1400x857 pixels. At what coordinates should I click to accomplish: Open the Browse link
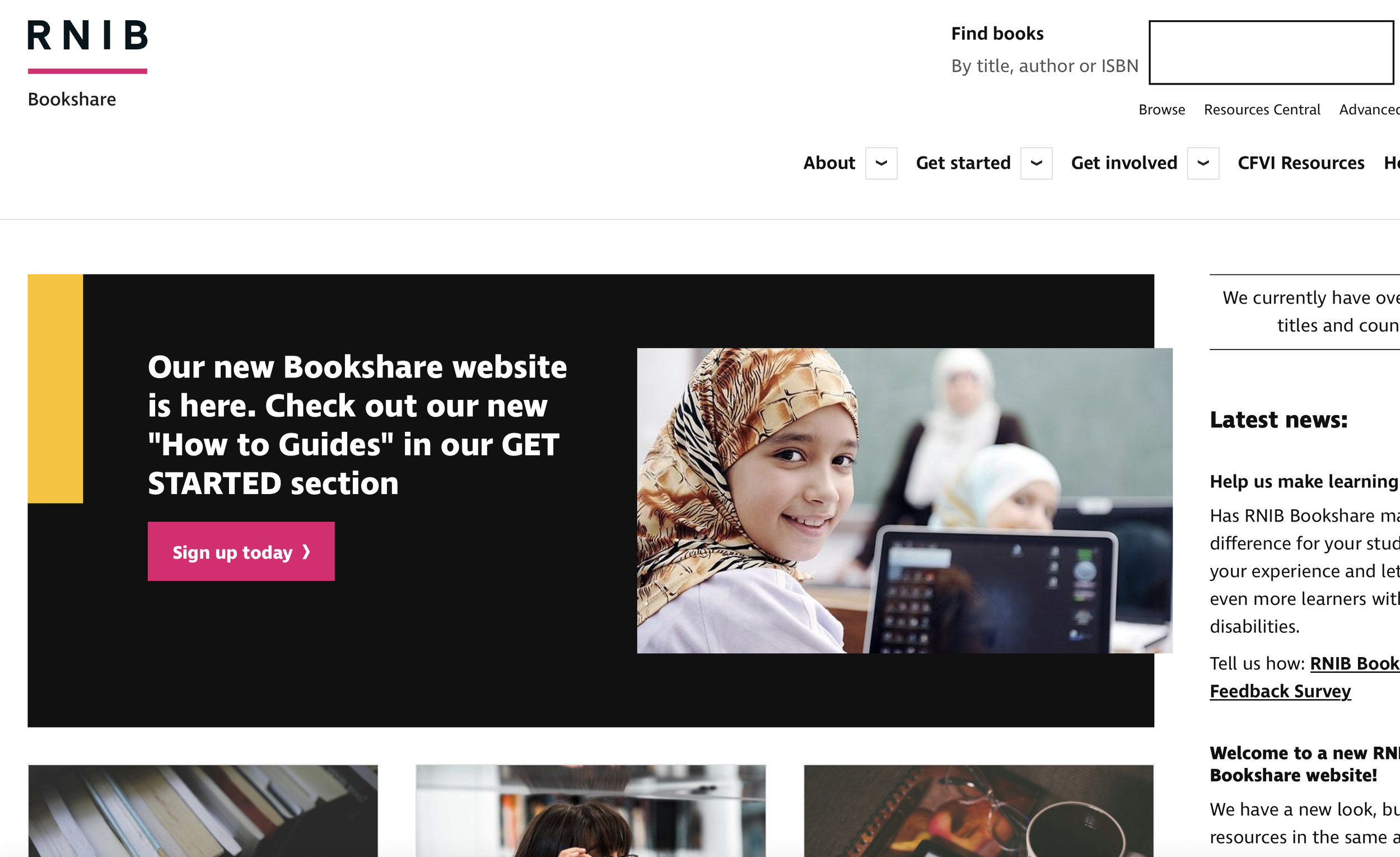pos(1161,110)
